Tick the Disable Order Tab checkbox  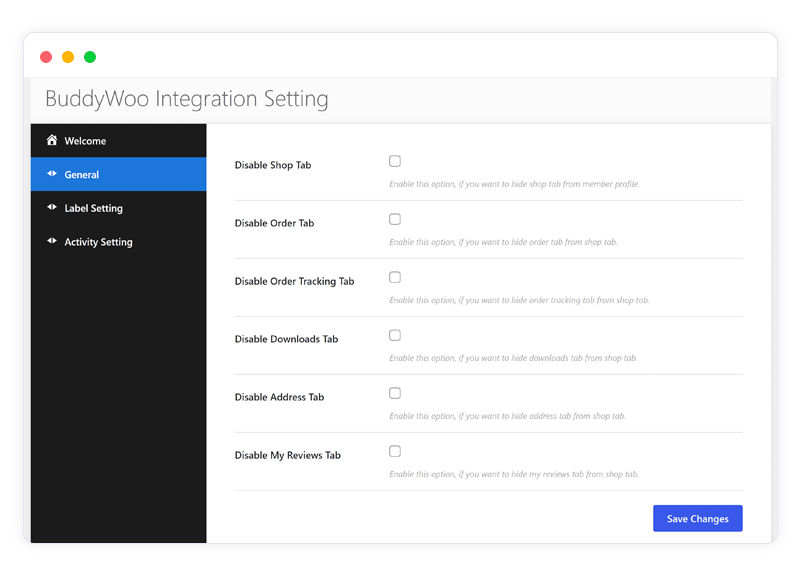tap(395, 219)
